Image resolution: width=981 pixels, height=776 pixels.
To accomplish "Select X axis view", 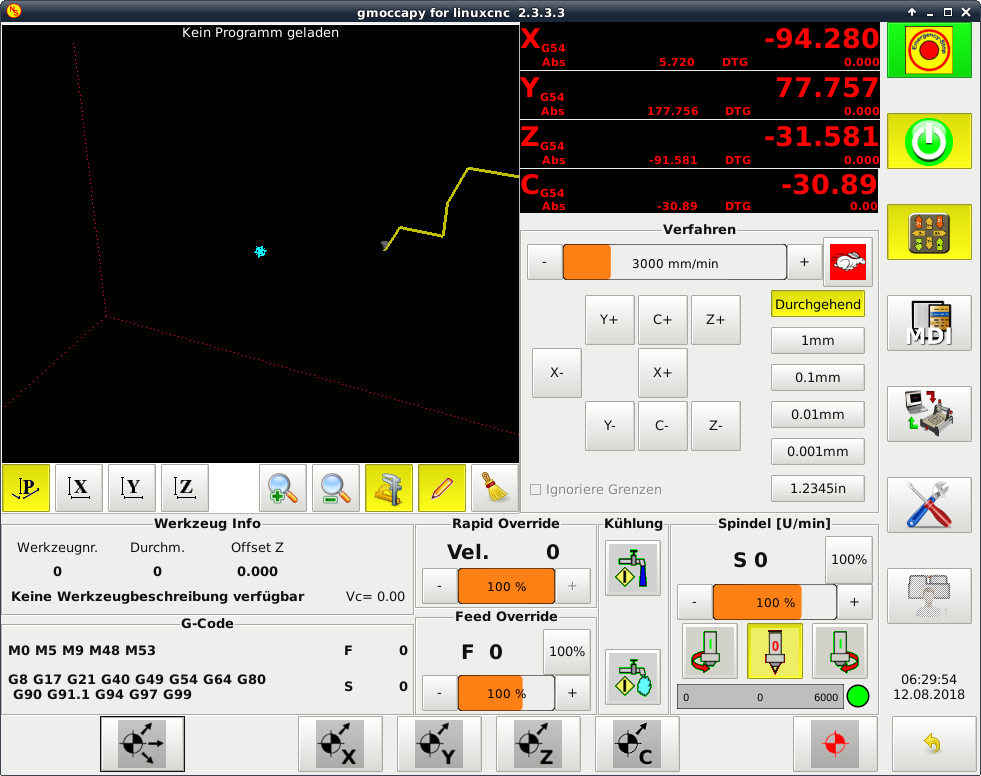I will click(x=79, y=488).
